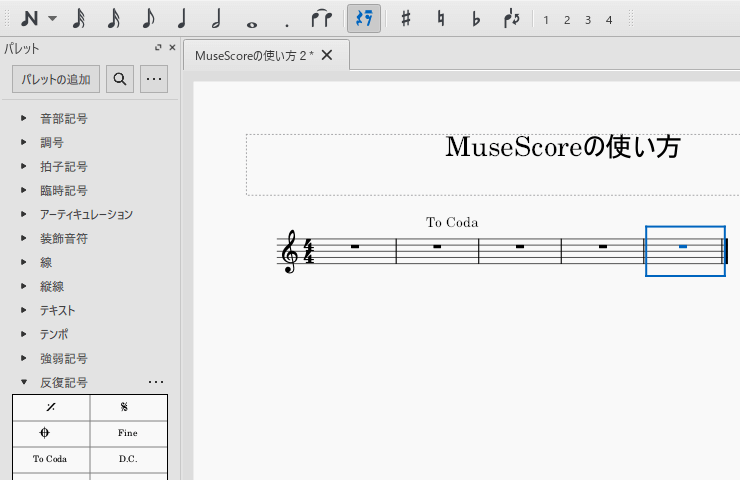Expand the 音部記号 palette
Screen dimensions: 740x480
(24, 118)
